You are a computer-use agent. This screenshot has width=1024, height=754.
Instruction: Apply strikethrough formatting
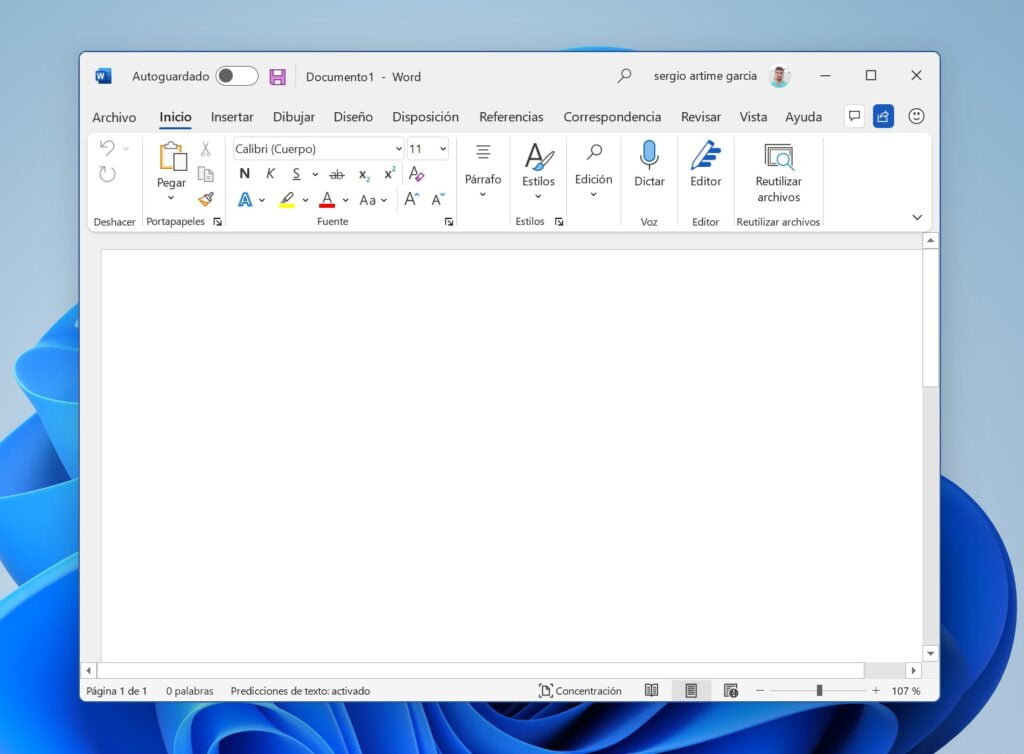click(337, 173)
